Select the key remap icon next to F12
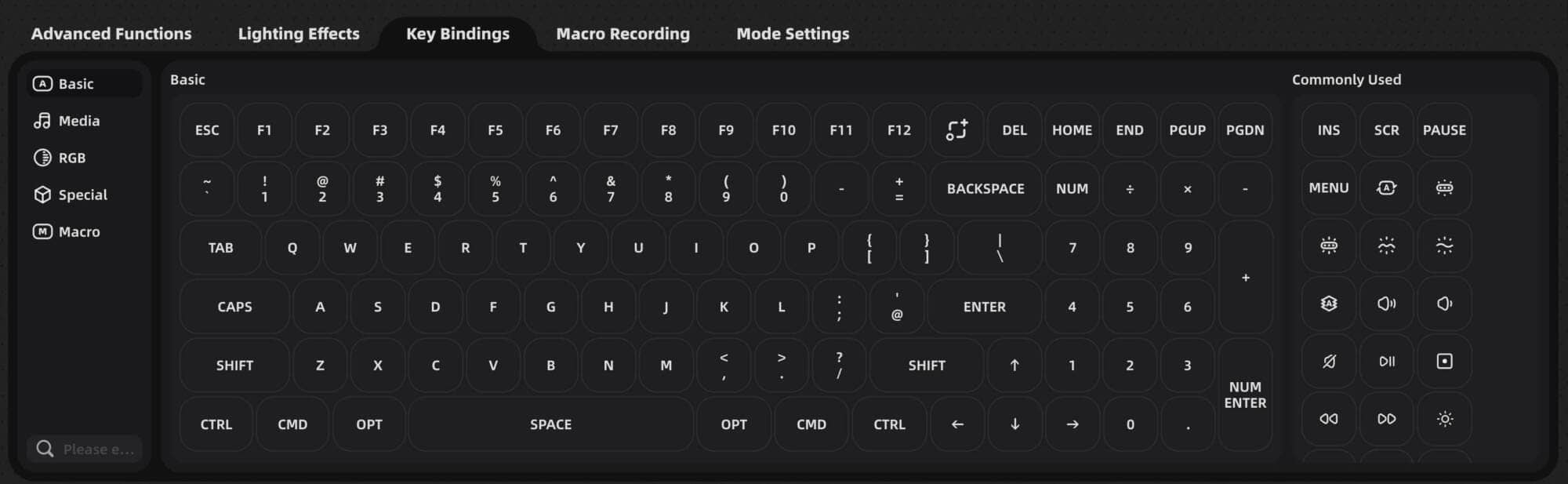This screenshot has width=1568, height=484. pyautogui.click(x=956, y=129)
